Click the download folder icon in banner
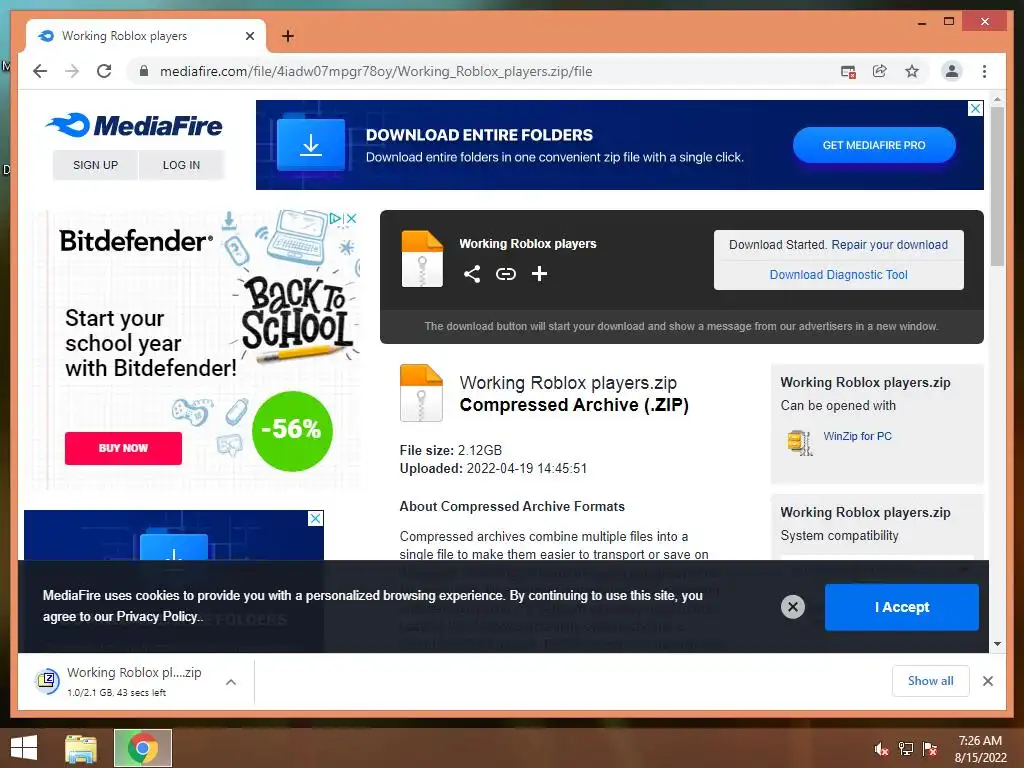Image resolution: width=1024 pixels, height=768 pixels. [x=311, y=144]
